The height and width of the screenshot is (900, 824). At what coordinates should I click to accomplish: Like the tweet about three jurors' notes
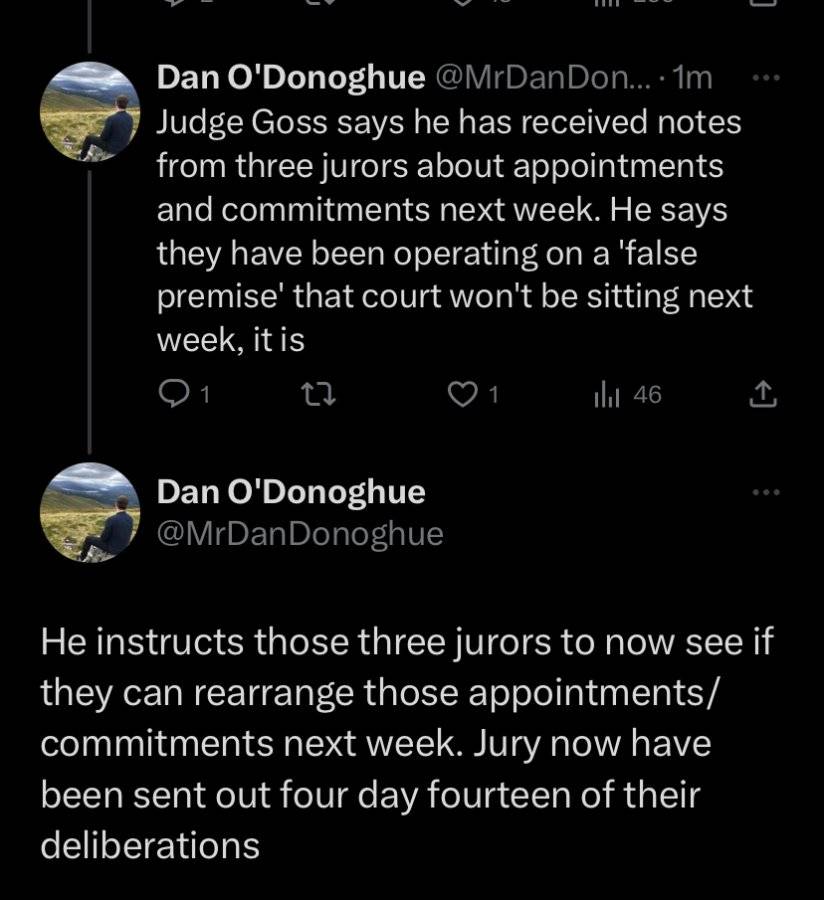pyautogui.click(x=462, y=395)
